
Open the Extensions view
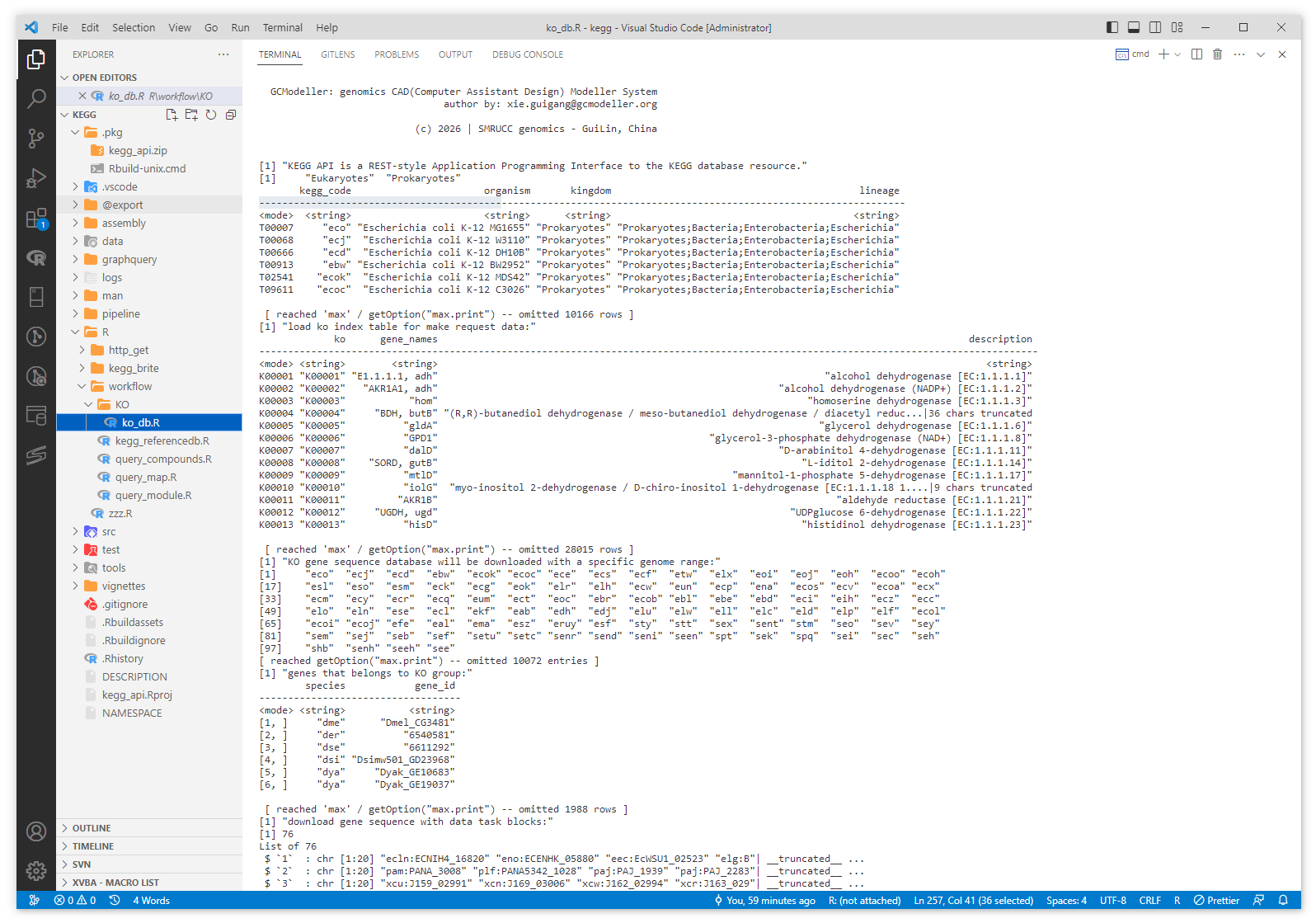coord(36,219)
